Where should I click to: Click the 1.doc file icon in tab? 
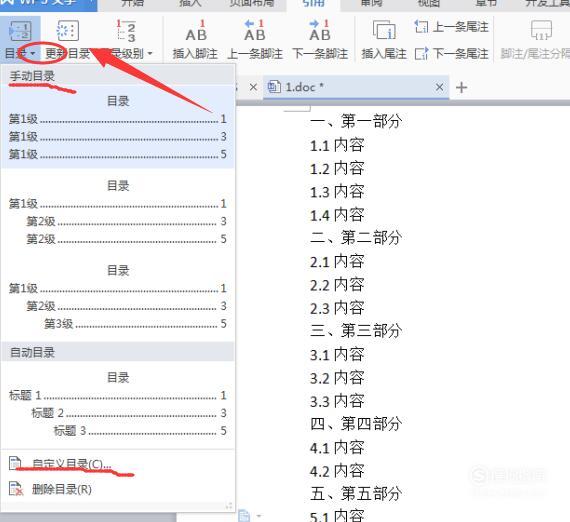pos(274,87)
